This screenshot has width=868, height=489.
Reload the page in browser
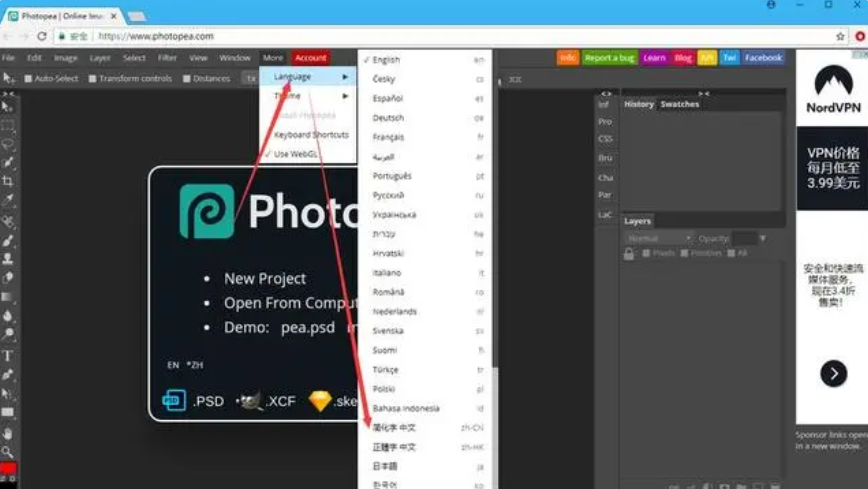pyautogui.click(x=42, y=36)
